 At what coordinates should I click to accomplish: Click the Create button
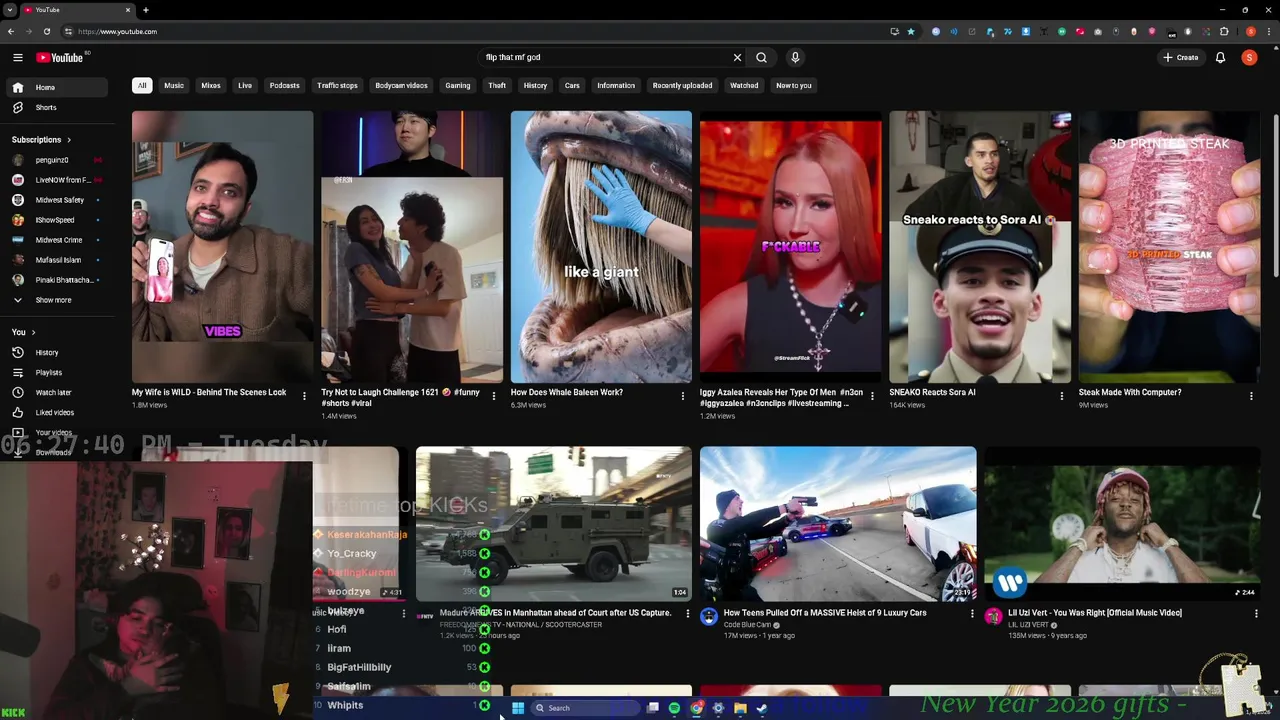[x=1181, y=57]
